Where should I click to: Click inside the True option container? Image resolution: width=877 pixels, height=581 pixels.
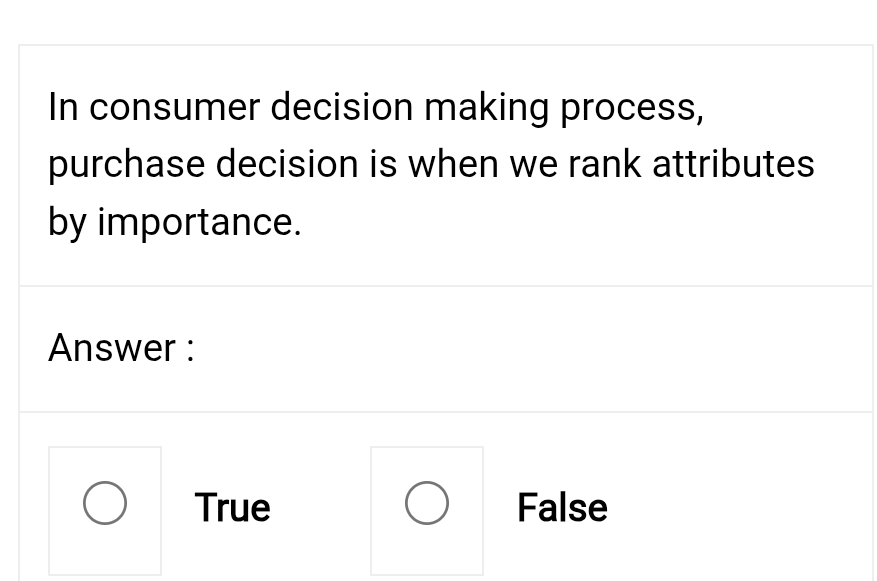(x=104, y=510)
